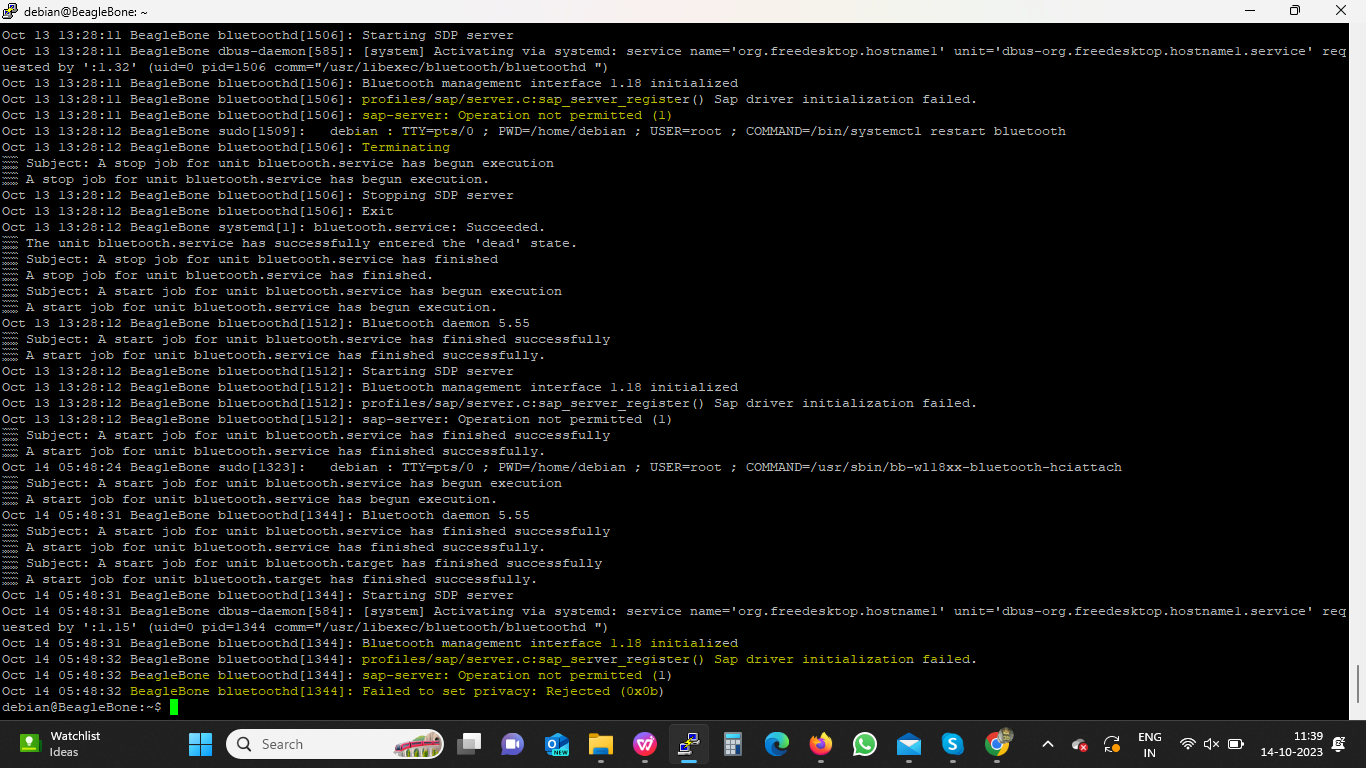
Task: Open the notification bell in the tray
Action: point(1339,744)
